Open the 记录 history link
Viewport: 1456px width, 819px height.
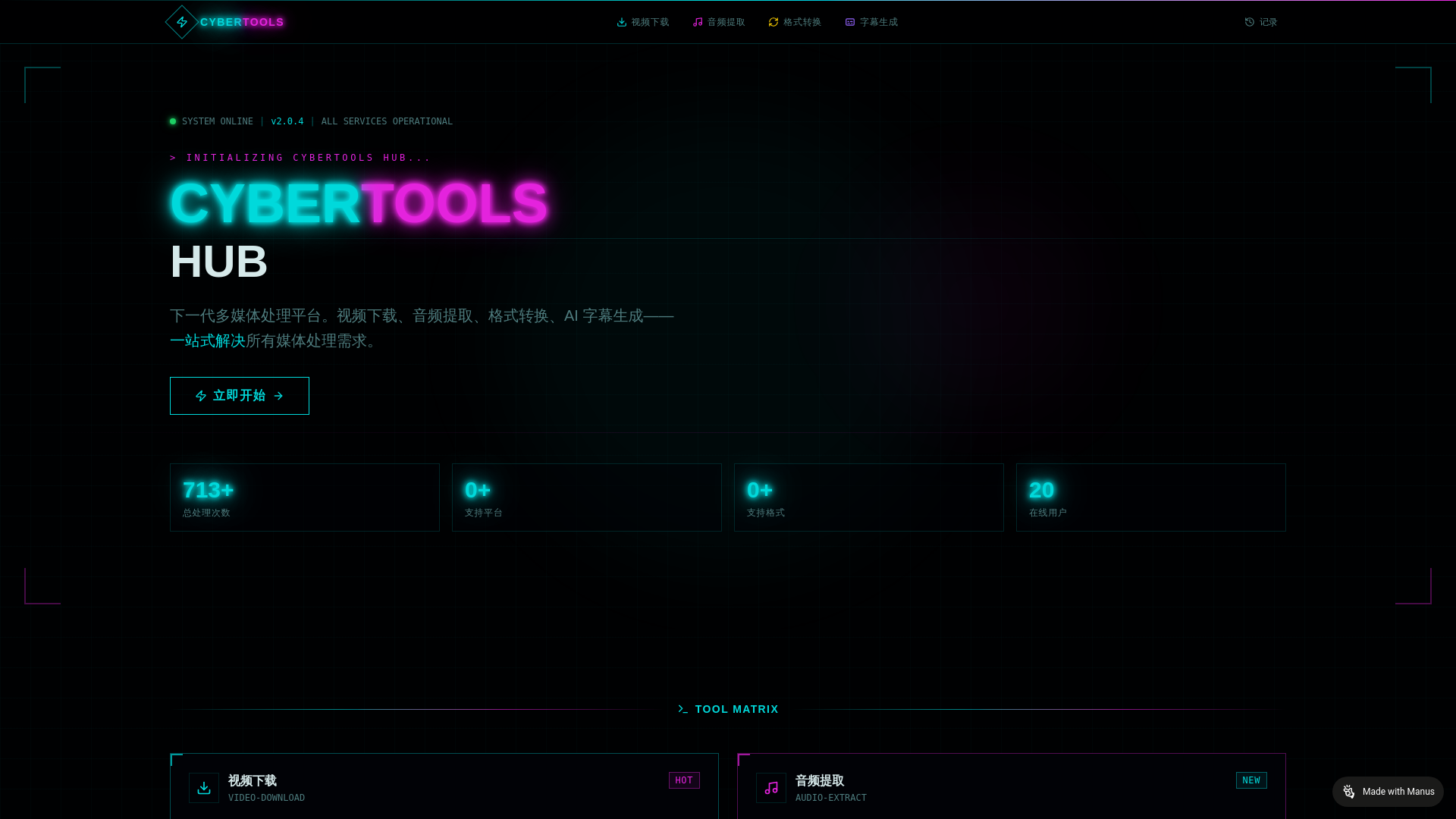[1268, 22]
